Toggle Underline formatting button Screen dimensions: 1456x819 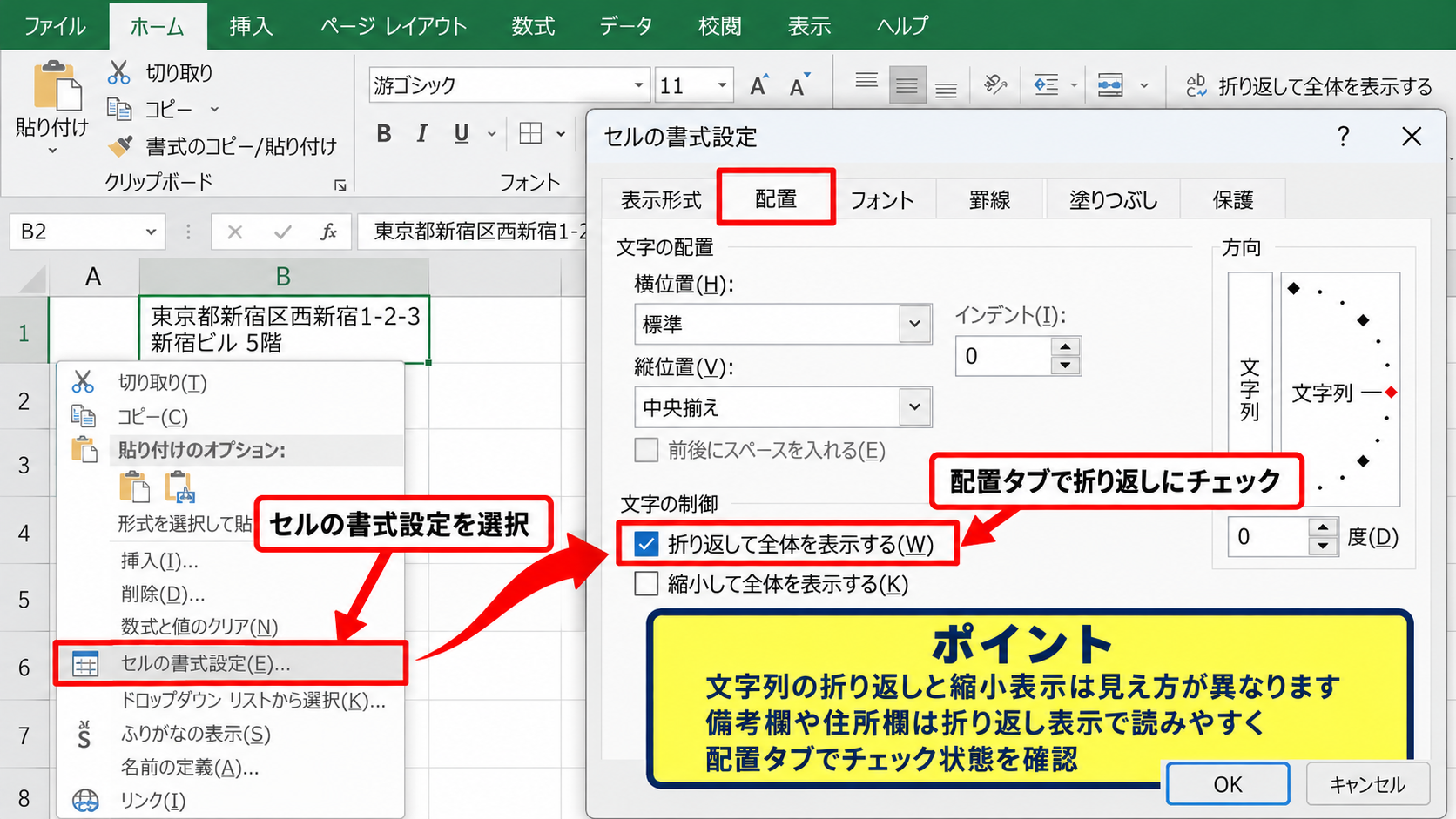pyautogui.click(x=462, y=133)
